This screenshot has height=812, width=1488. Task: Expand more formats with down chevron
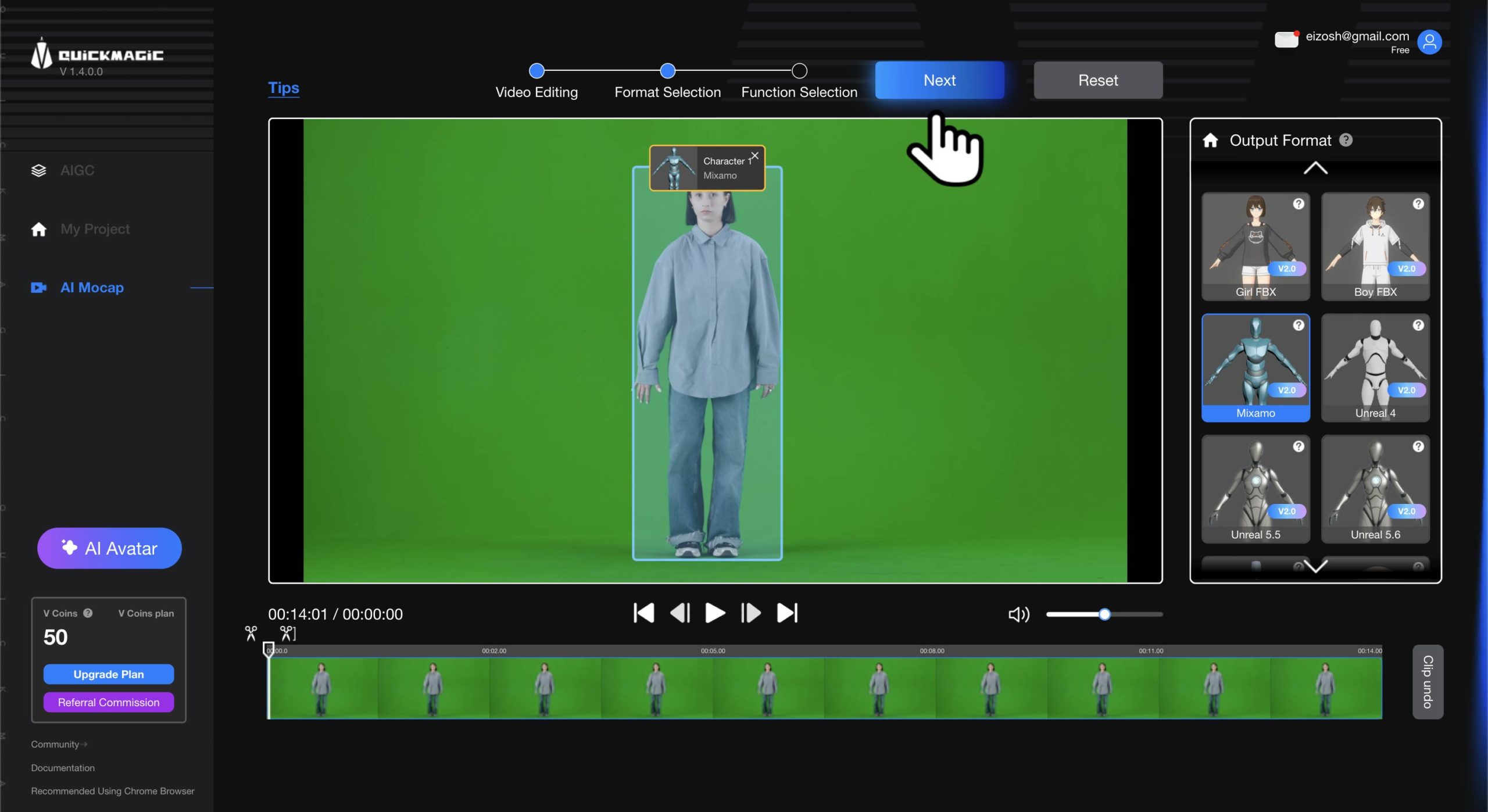[x=1315, y=566]
